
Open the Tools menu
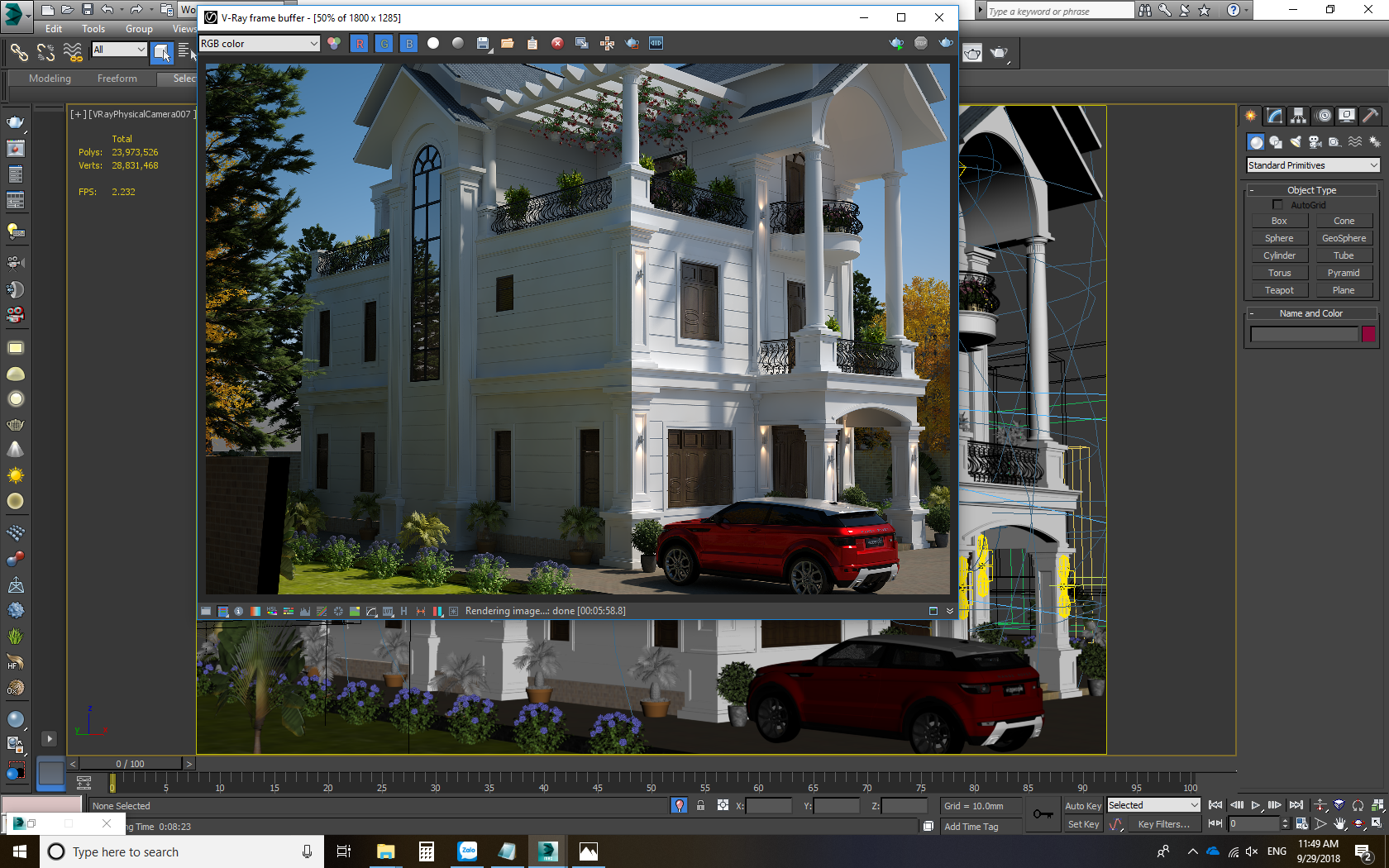(93, 28)
